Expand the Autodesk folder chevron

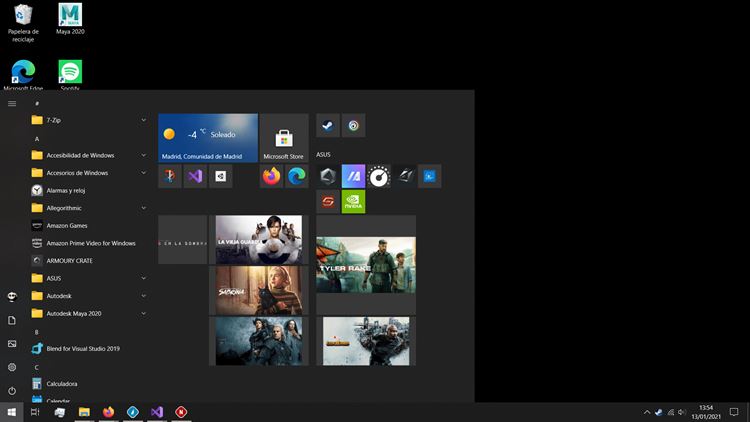(143, 296)
